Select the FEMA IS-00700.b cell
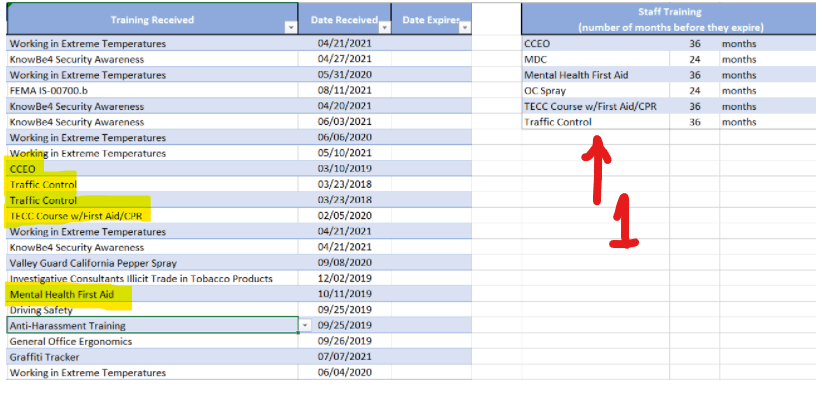 152,90
